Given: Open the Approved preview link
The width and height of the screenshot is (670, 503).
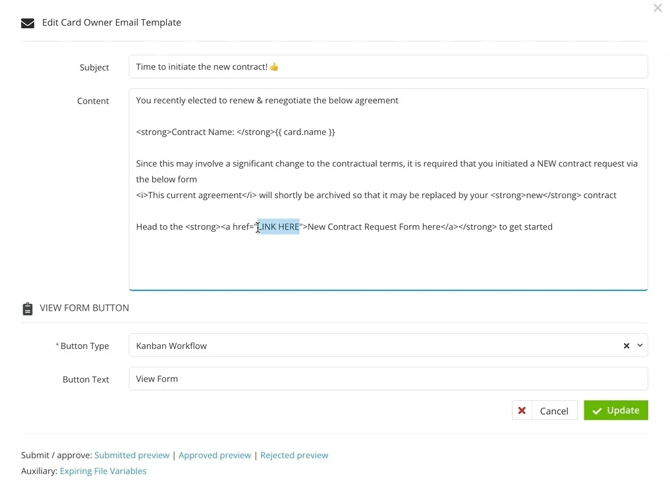Looking at the screenshot, I should (215, 455).
